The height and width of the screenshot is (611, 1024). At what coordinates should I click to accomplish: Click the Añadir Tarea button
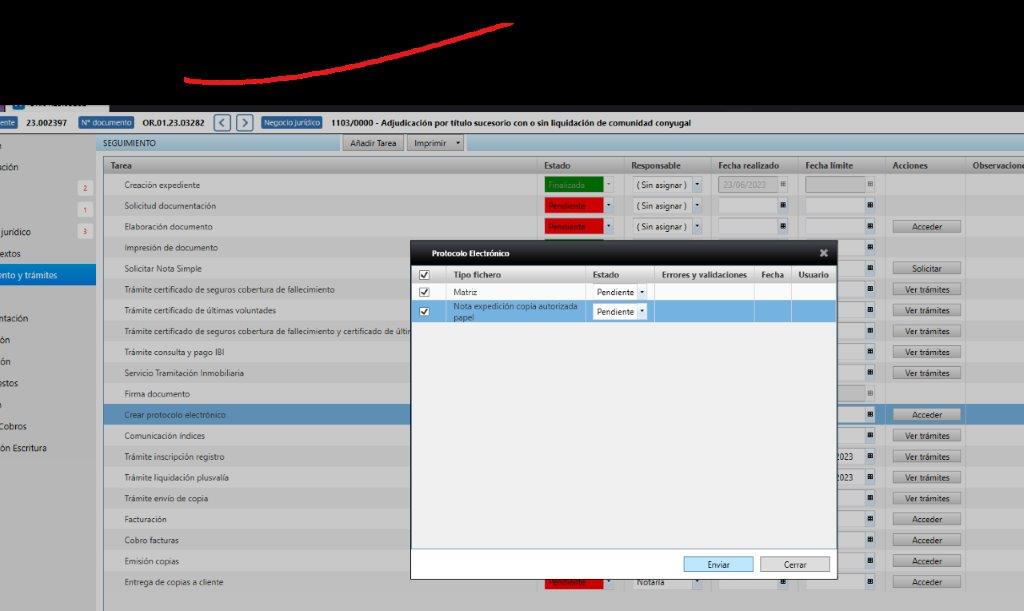tap(373, 143)
